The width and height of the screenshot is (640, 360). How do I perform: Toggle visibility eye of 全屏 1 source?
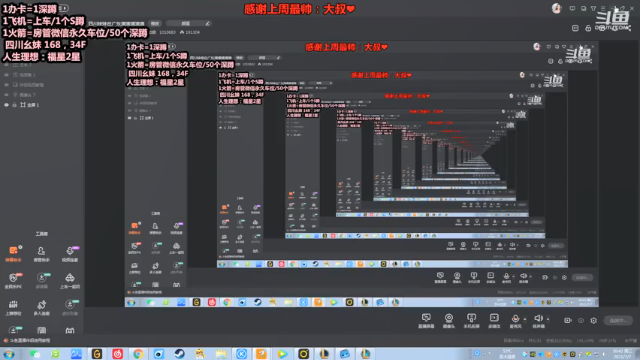click(7, 105)
